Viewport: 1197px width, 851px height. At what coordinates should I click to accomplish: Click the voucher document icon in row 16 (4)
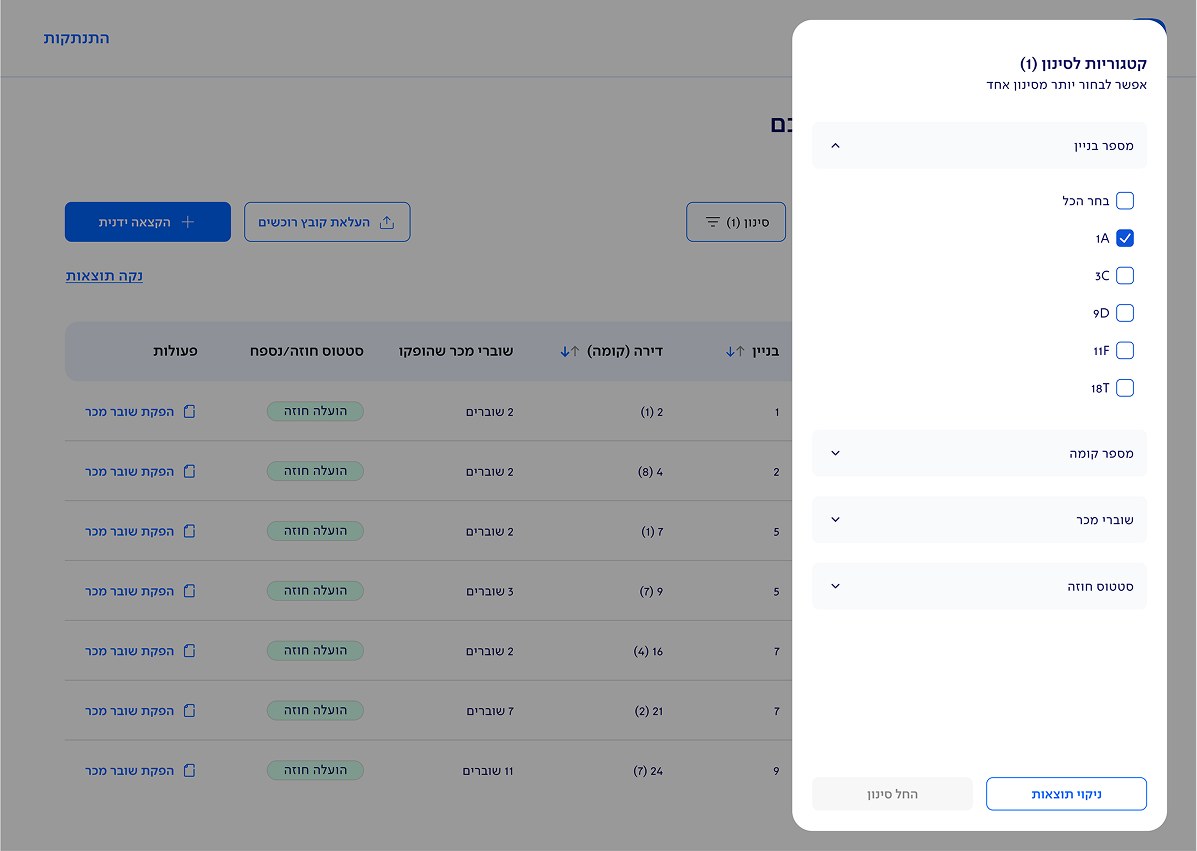tap(190, 650)
